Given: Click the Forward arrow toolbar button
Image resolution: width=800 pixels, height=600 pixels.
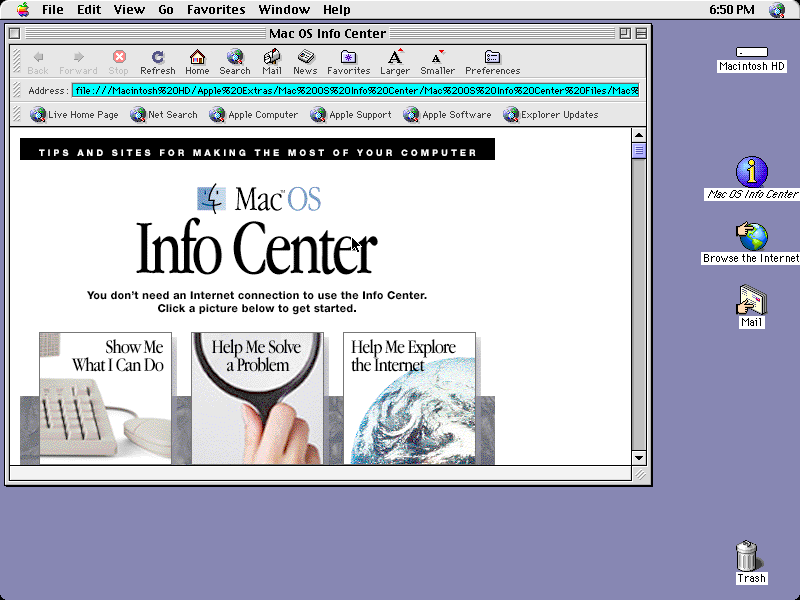Looking at the screenshot, I should [78, 62].
